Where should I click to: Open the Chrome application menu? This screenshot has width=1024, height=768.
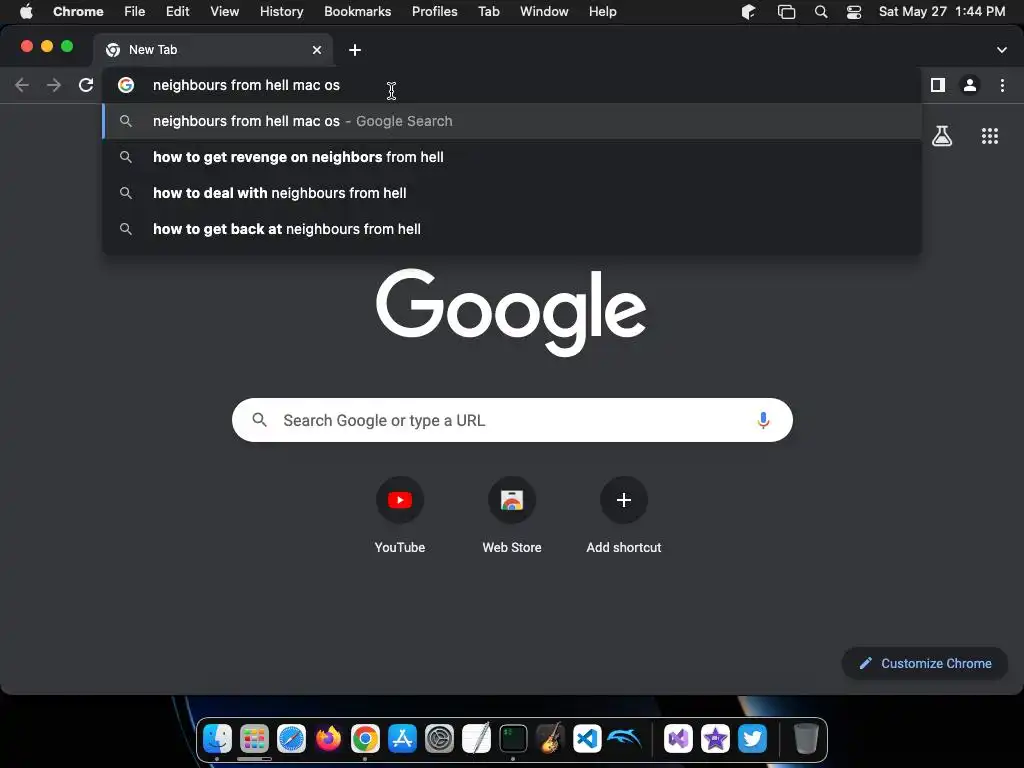(x=78, y=12)
